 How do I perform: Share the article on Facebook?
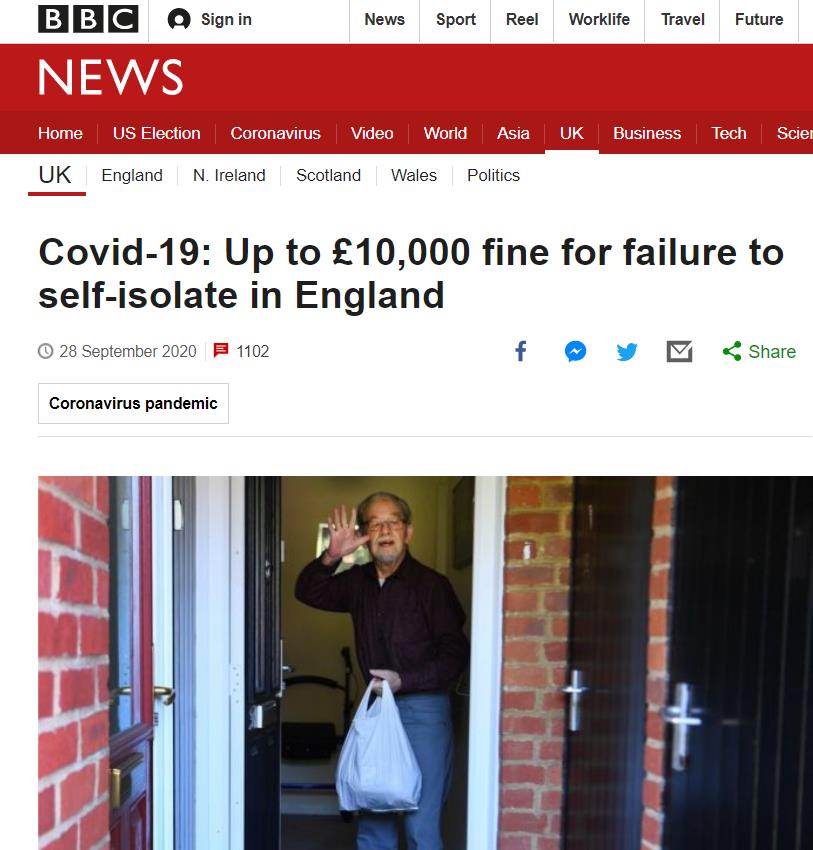521,351
